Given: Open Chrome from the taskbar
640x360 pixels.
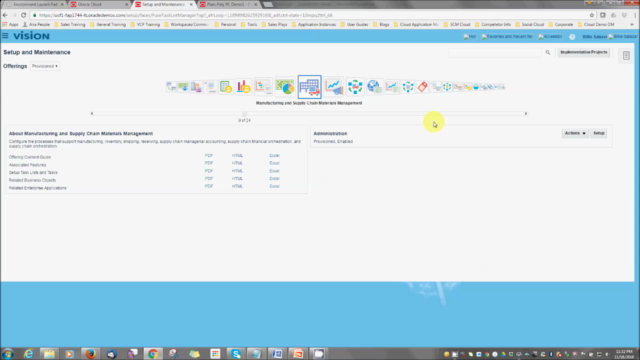Looking at the screenshot, I should (x=153, y=353).
